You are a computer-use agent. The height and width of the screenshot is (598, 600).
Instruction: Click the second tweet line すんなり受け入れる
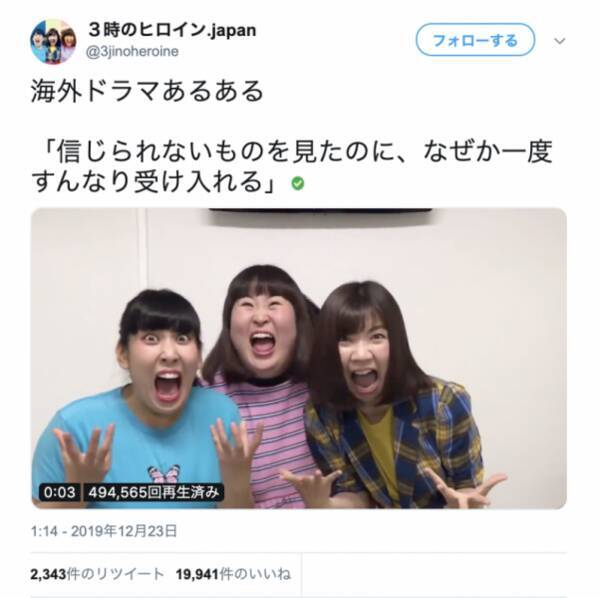click(153, 182)
